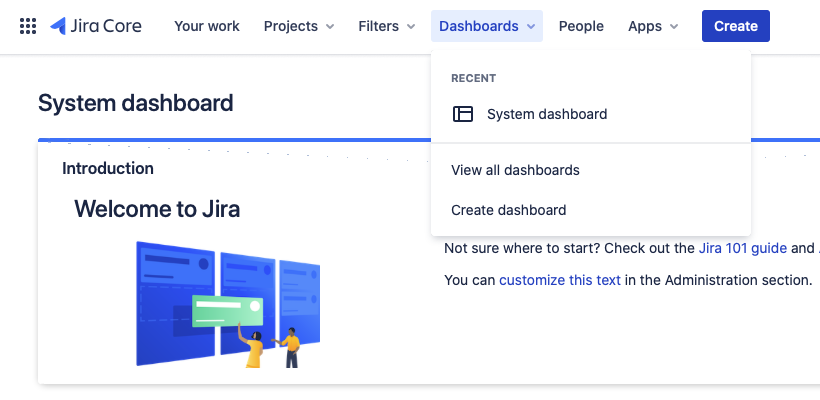The width and height of the screenshot is (820, 400).
Task: Expand the Filters menu
Action: 386,26
